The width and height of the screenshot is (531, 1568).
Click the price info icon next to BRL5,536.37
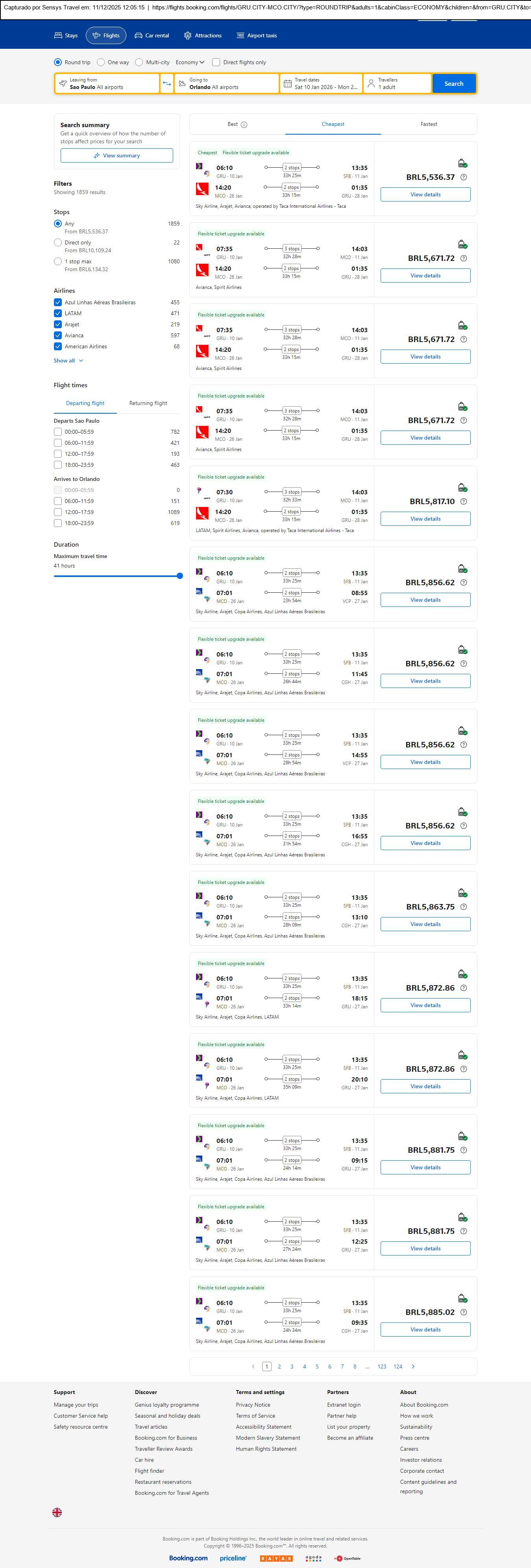[463, 177]
